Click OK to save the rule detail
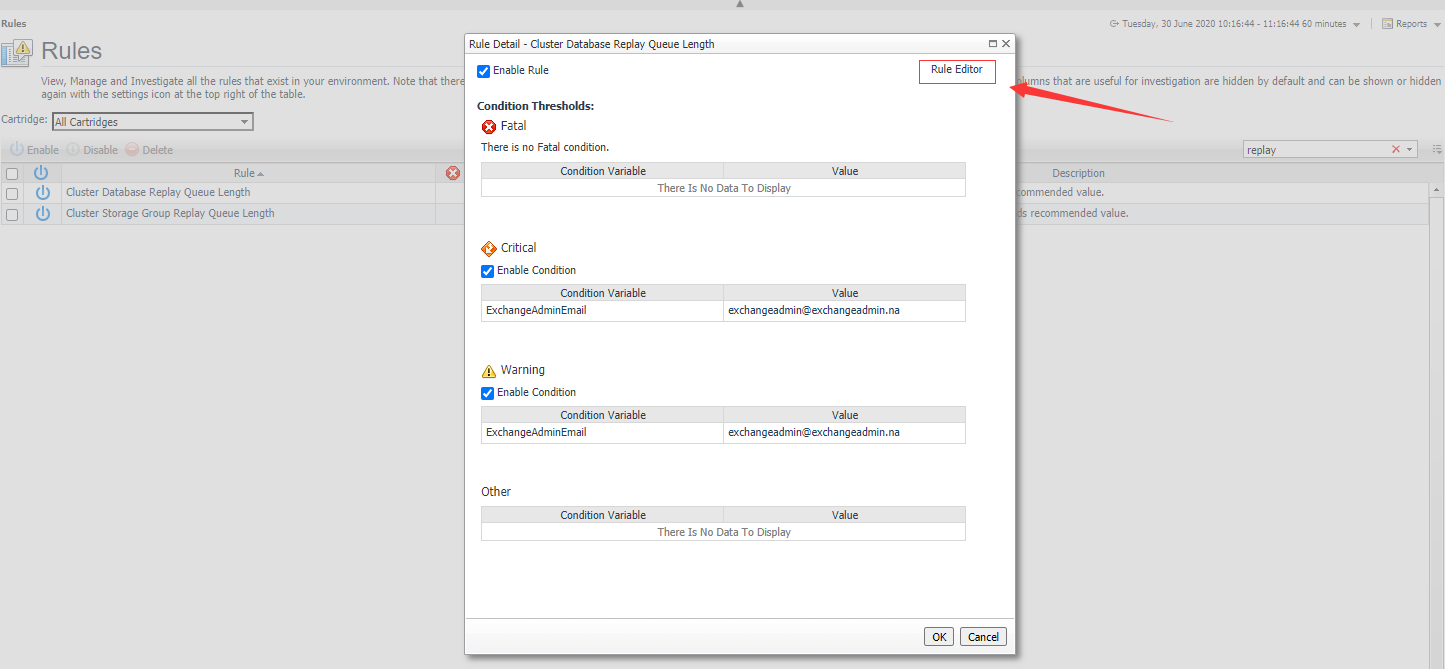The image size is (1445, 669). pyautogui.click(x=938, y=636)
